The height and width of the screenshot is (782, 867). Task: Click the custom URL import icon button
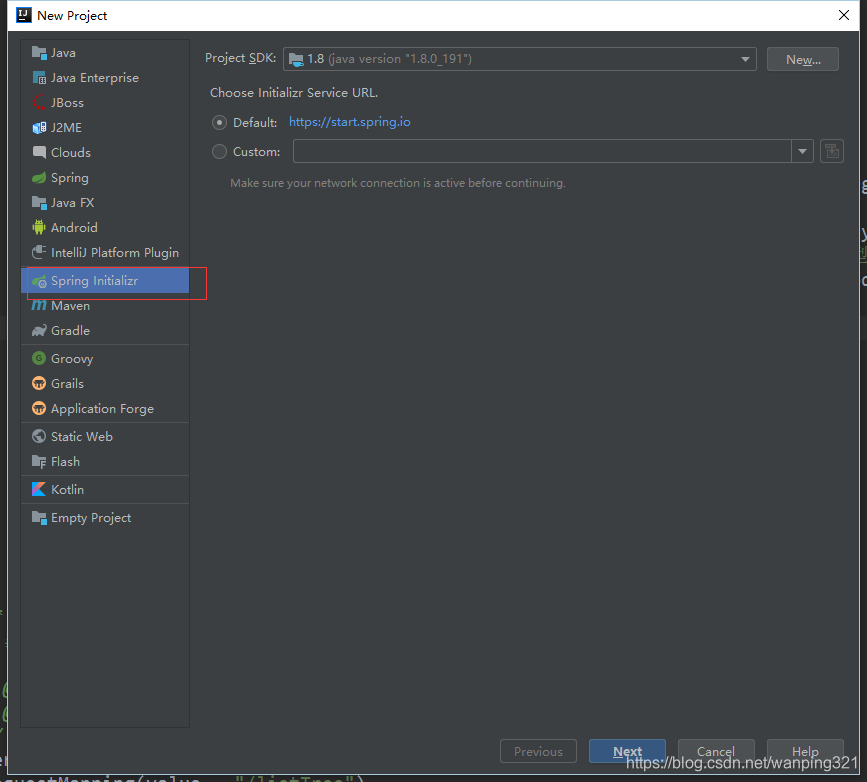(x=832, y=151)
